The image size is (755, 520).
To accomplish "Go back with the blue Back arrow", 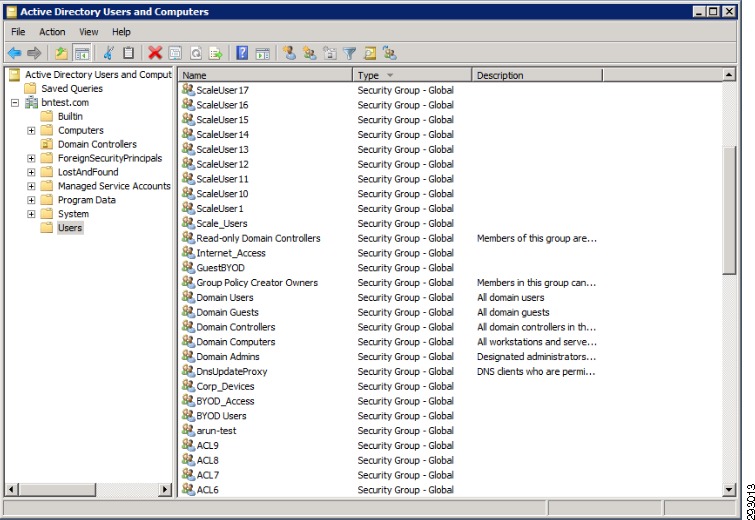I will pyautogui.click(x=14, y=53).
